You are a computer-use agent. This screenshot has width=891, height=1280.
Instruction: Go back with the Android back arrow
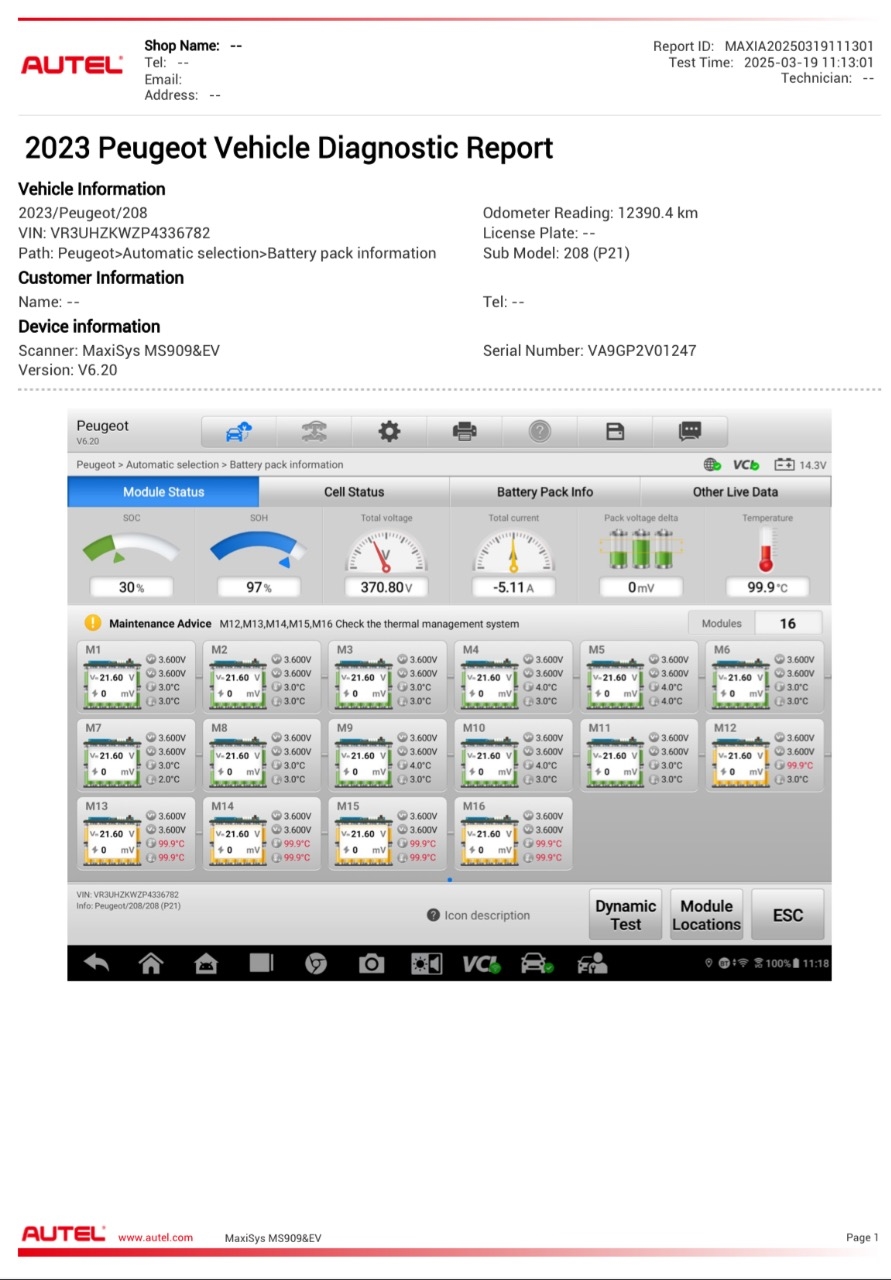coord(97,963)
